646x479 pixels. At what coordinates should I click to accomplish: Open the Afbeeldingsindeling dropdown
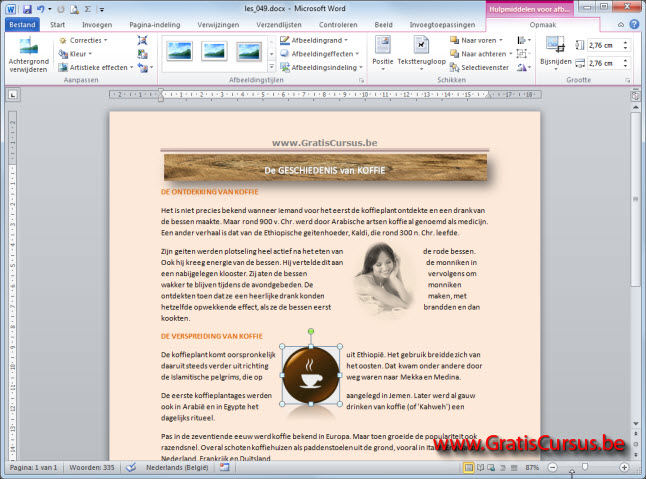click(321, 68)
